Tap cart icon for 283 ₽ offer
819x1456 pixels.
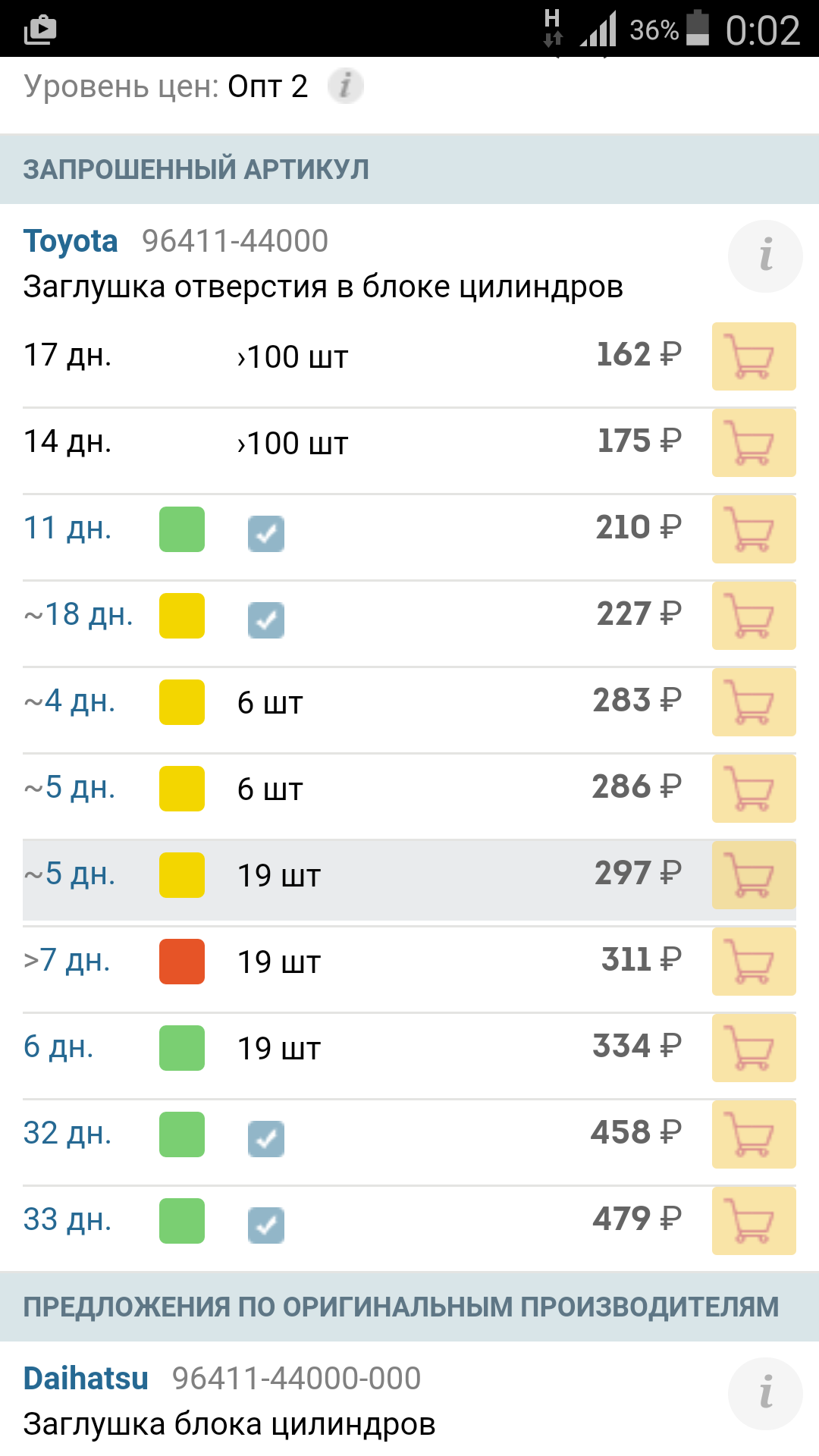click(x=753, y=702)
